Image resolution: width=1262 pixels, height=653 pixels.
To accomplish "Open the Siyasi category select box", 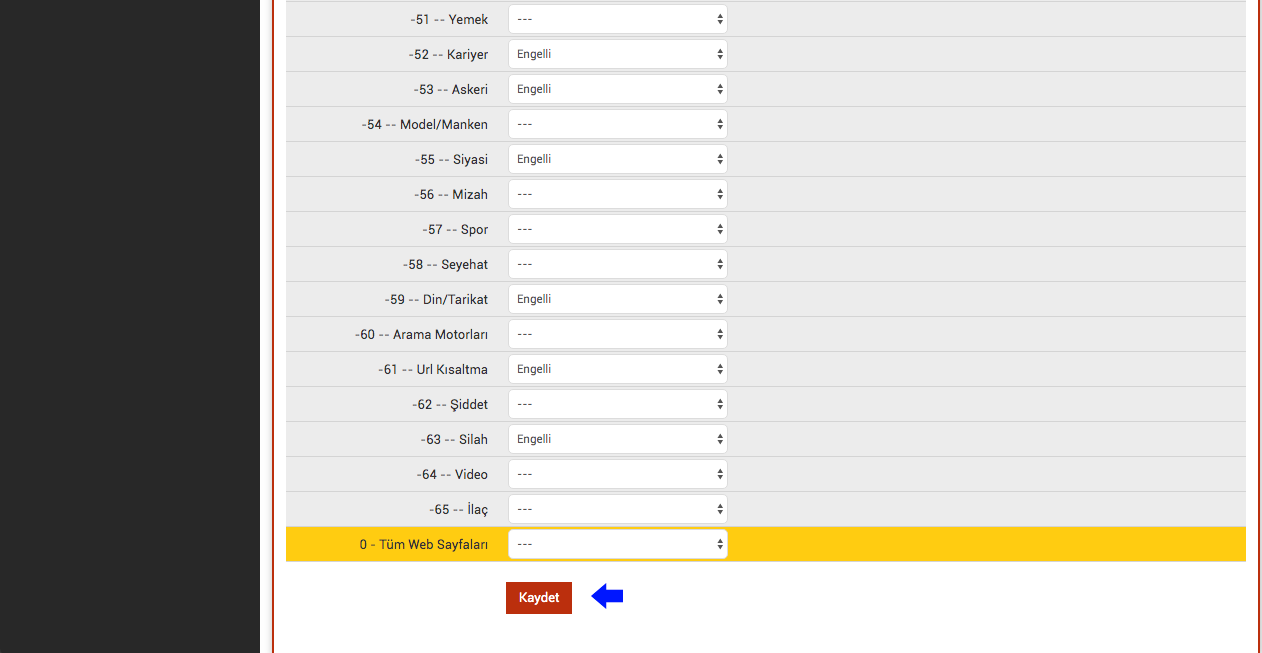I will 618,159.
